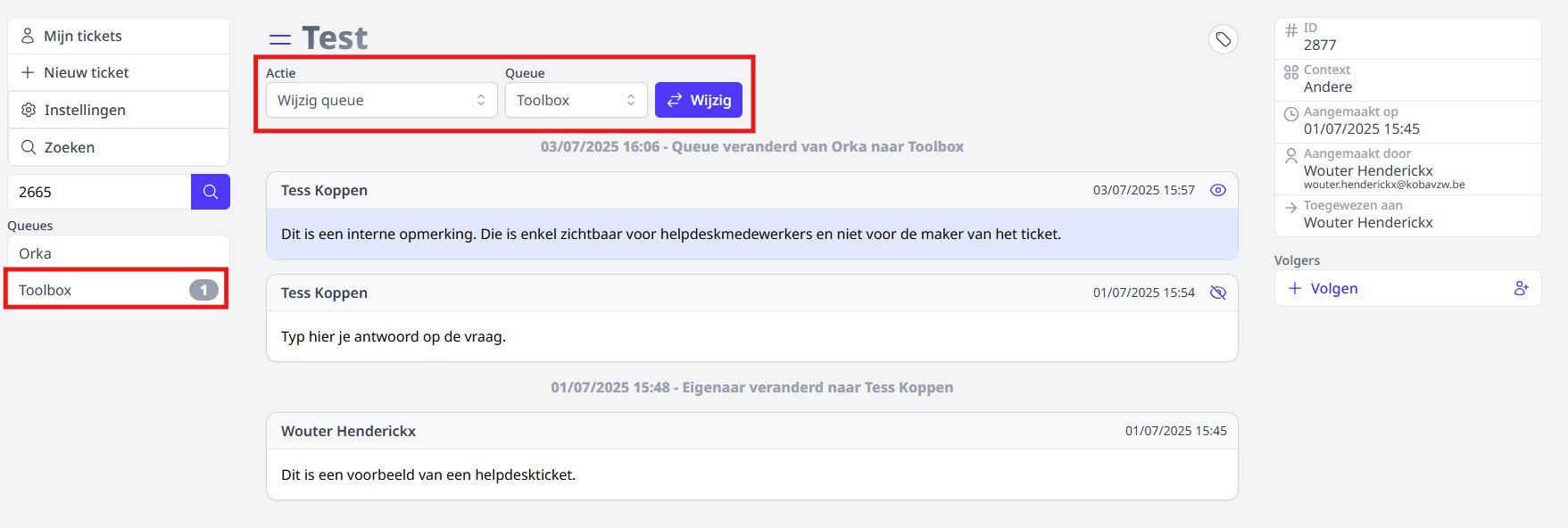The height and width of the screenshot is (528, 1568).
Task: Click the plus icon beside Volgen
Action: [x=1294, y=288]
